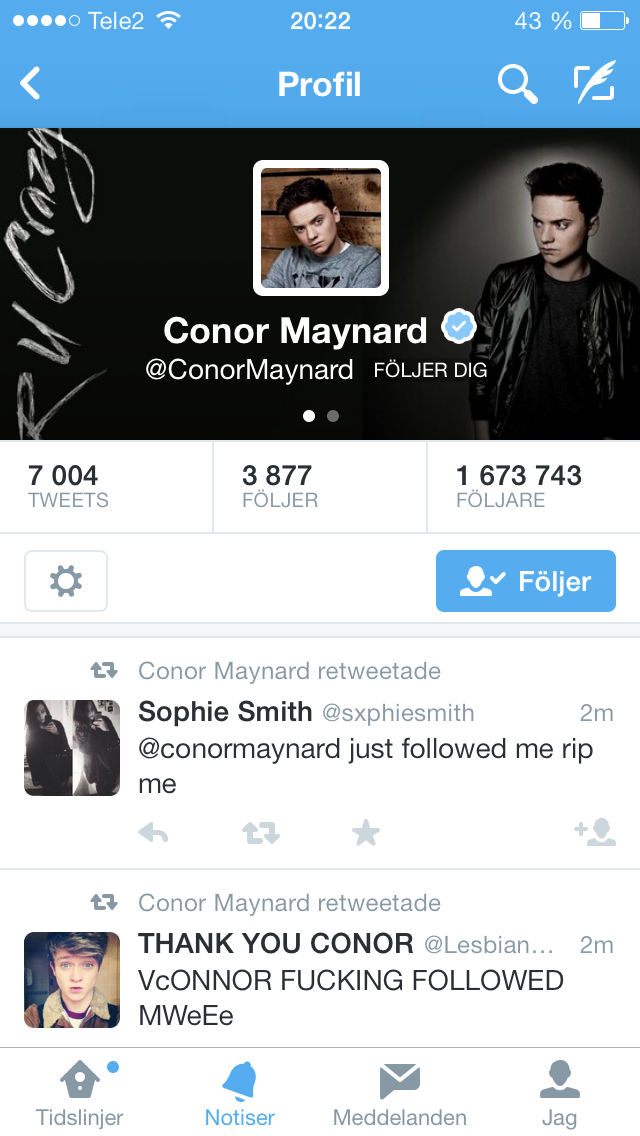
Task: Favorite Sophie Smith's tweet with star
Action: [x=365, y=833]
